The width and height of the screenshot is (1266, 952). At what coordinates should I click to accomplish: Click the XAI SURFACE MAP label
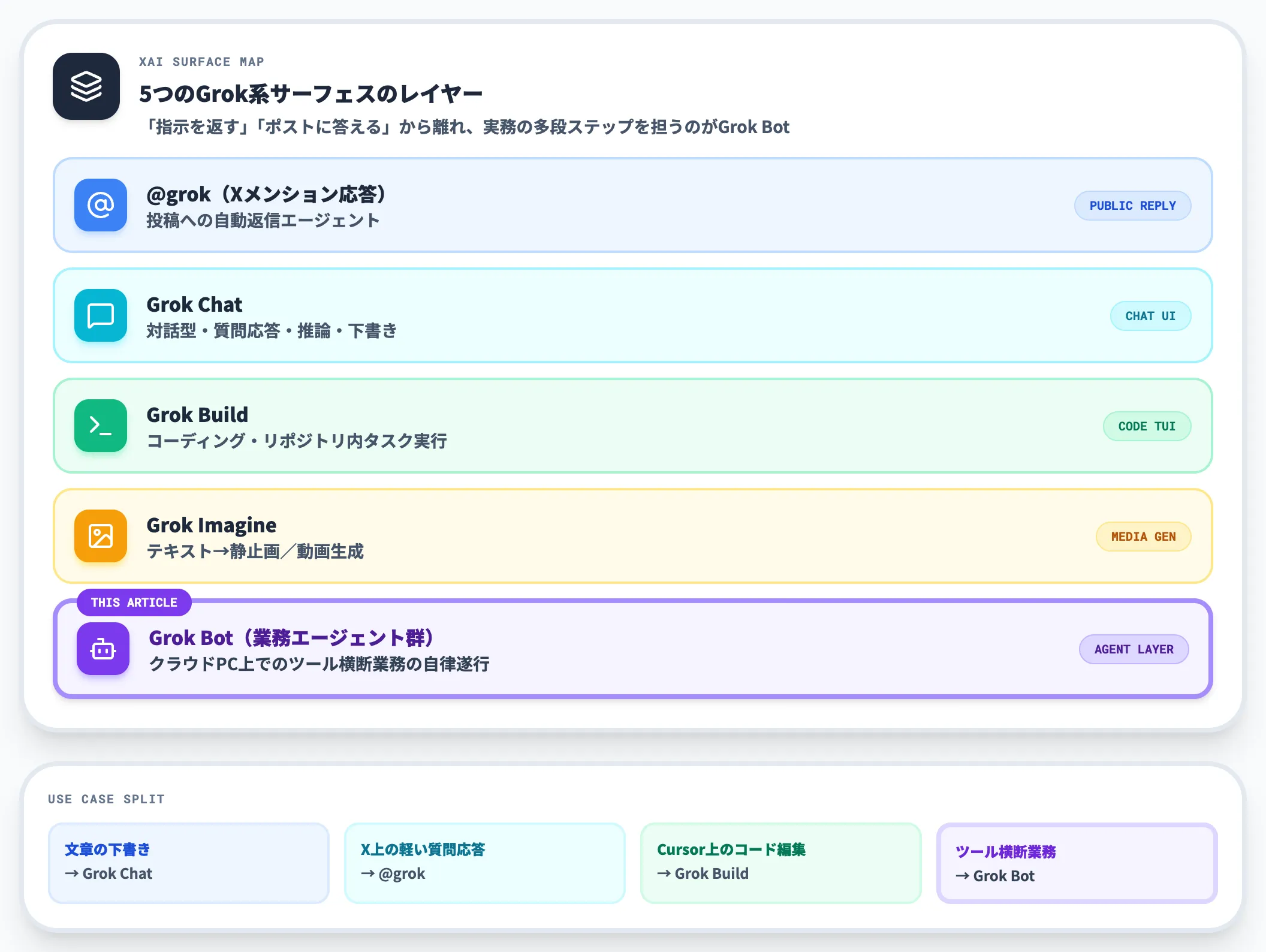click(x=201, y=62)
